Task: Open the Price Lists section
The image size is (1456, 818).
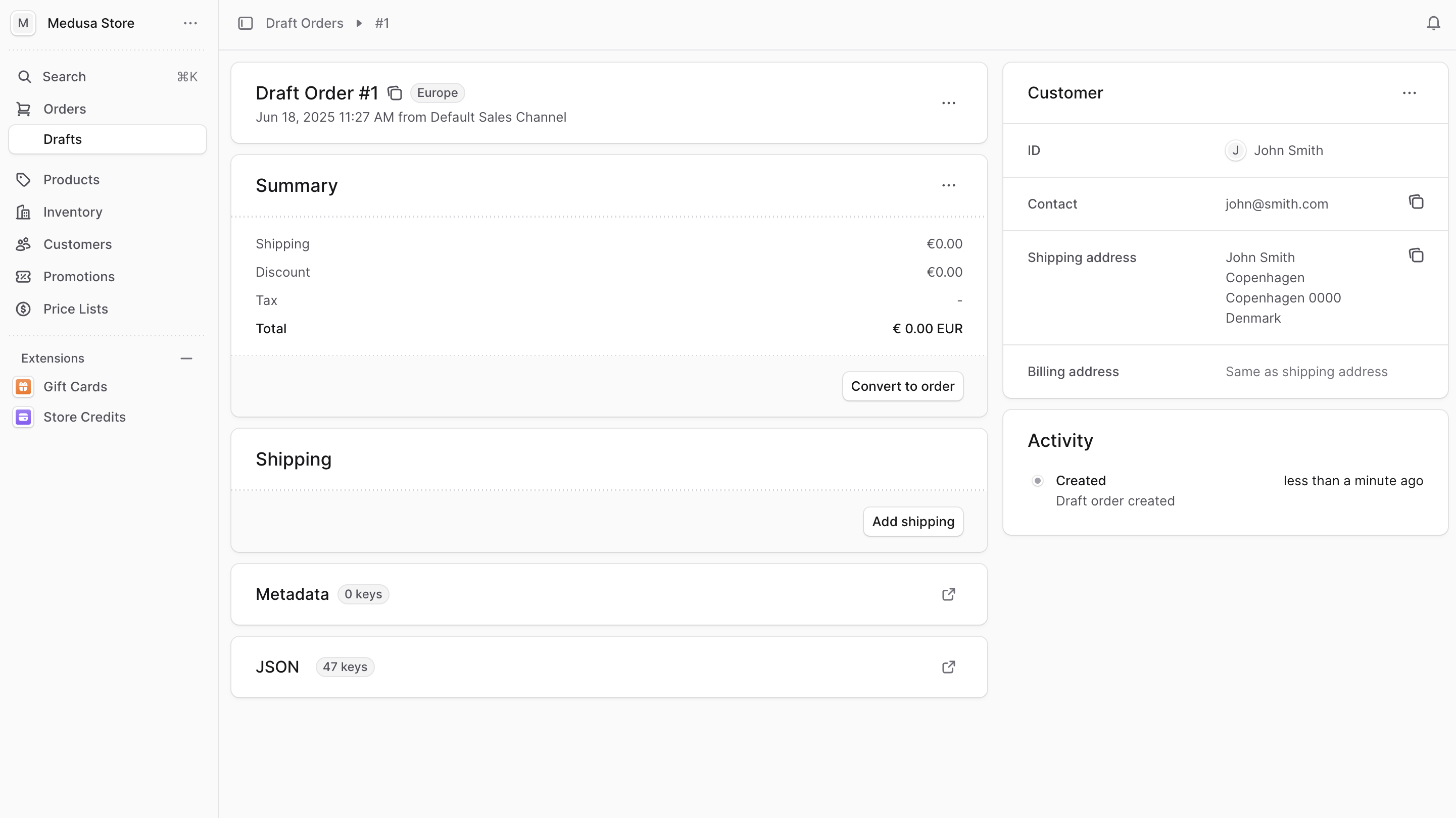Action: coord(76,309)
